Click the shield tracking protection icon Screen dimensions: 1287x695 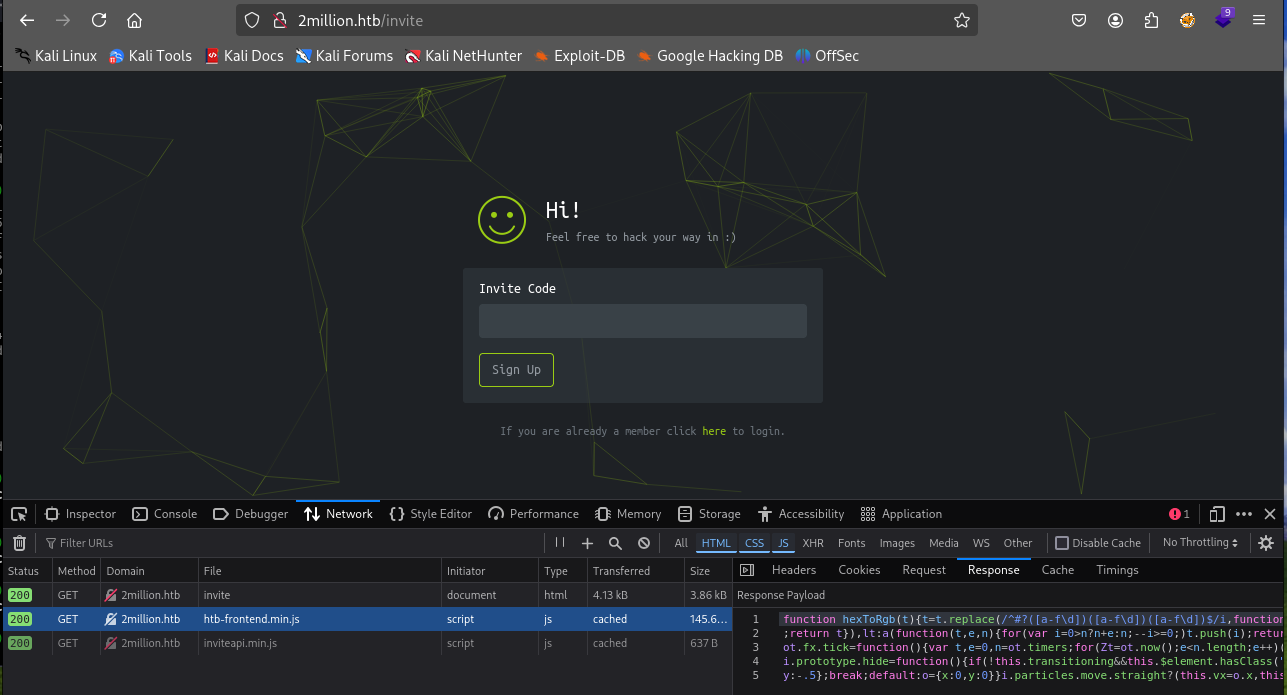252,20
